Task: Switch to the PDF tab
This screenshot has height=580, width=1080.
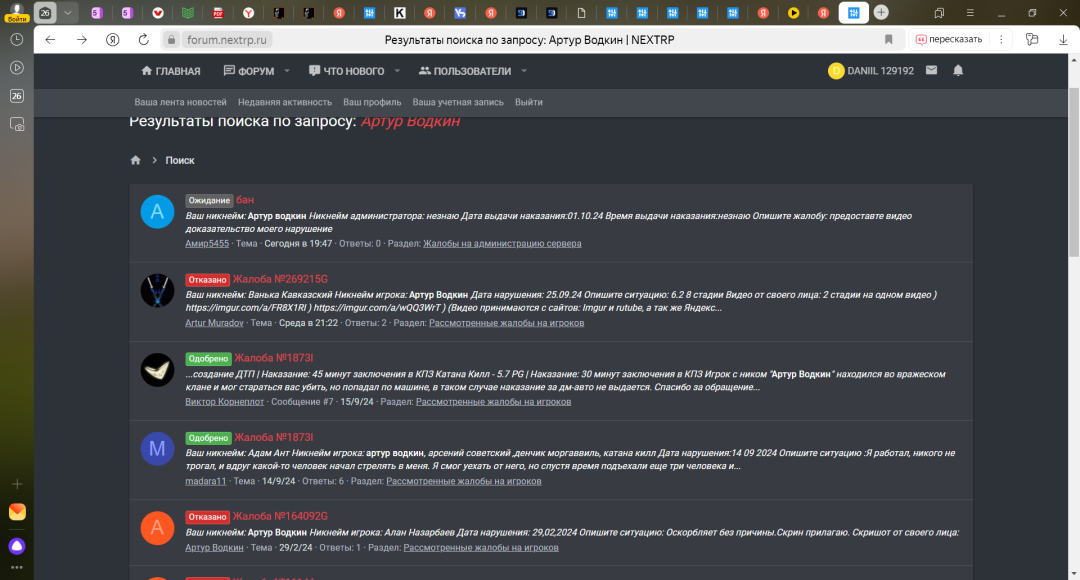Action: (x=218, y=12)
